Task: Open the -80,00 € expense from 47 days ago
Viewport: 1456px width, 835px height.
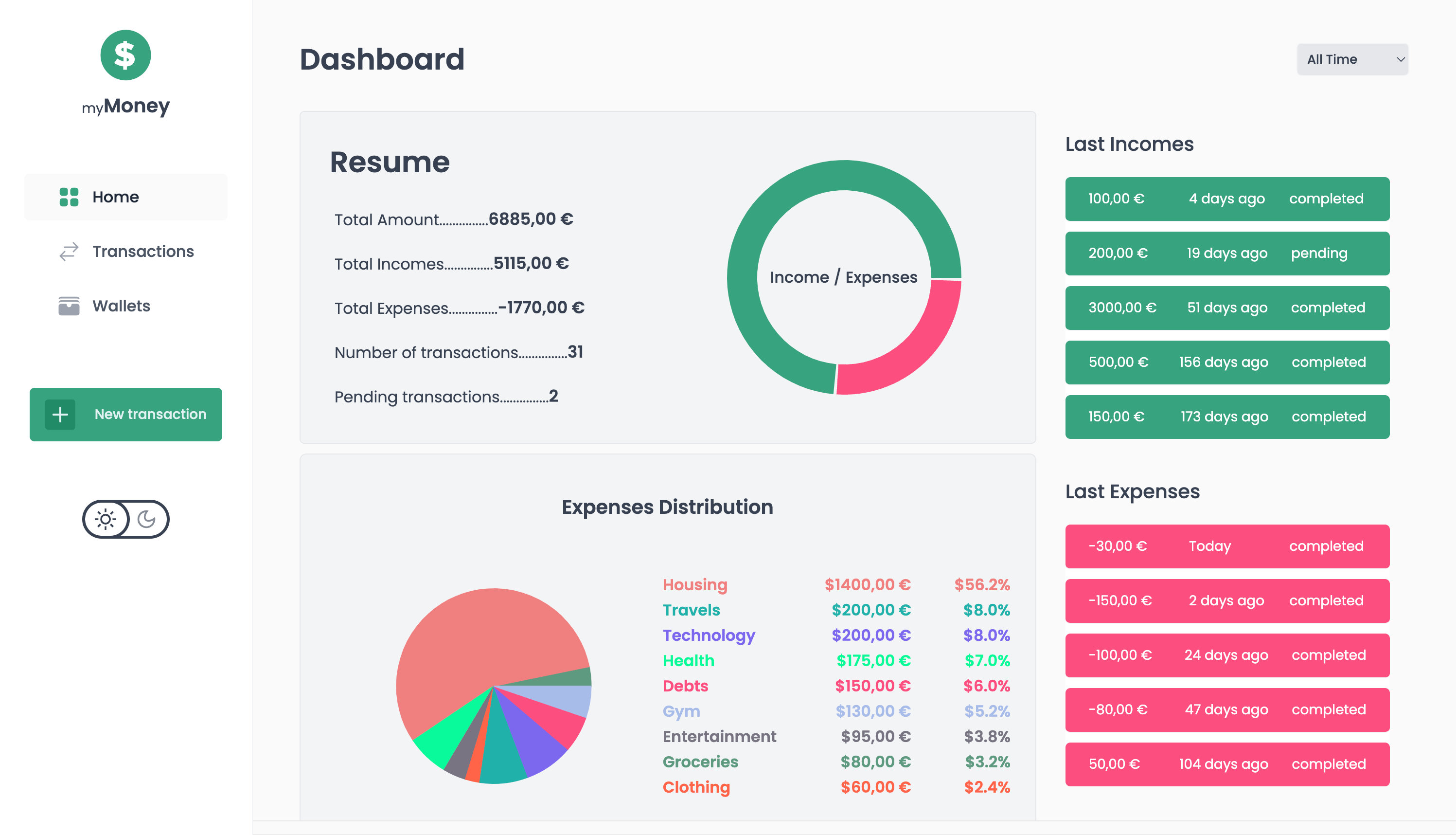Action: pyautogui.click(x=1227, y=710)
